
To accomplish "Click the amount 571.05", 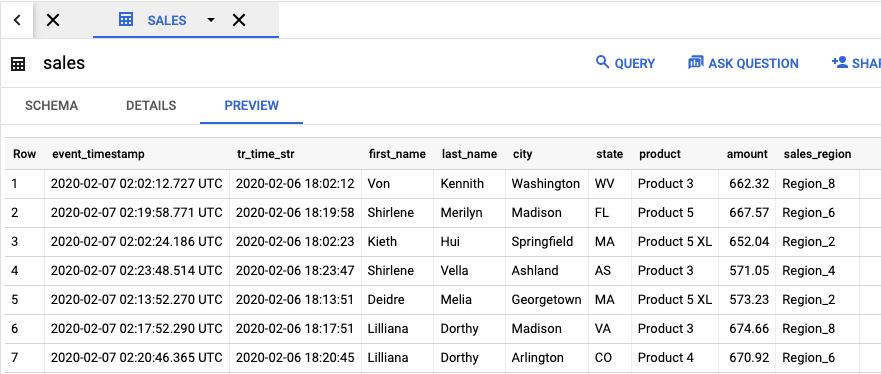I will (749, 271).
